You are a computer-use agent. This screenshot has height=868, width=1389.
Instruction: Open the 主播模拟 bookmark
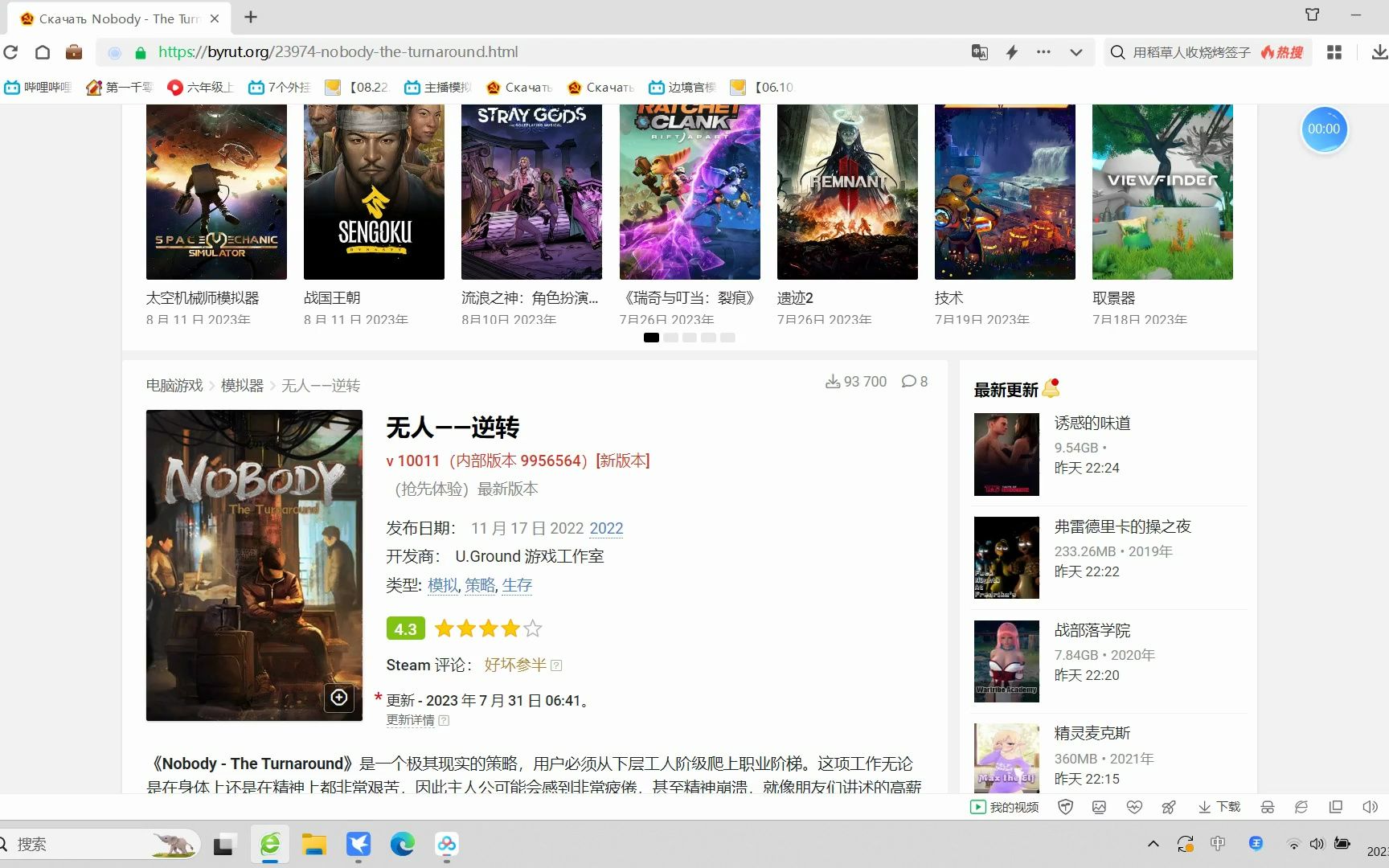pyautogui.click(x=438, y=87)
